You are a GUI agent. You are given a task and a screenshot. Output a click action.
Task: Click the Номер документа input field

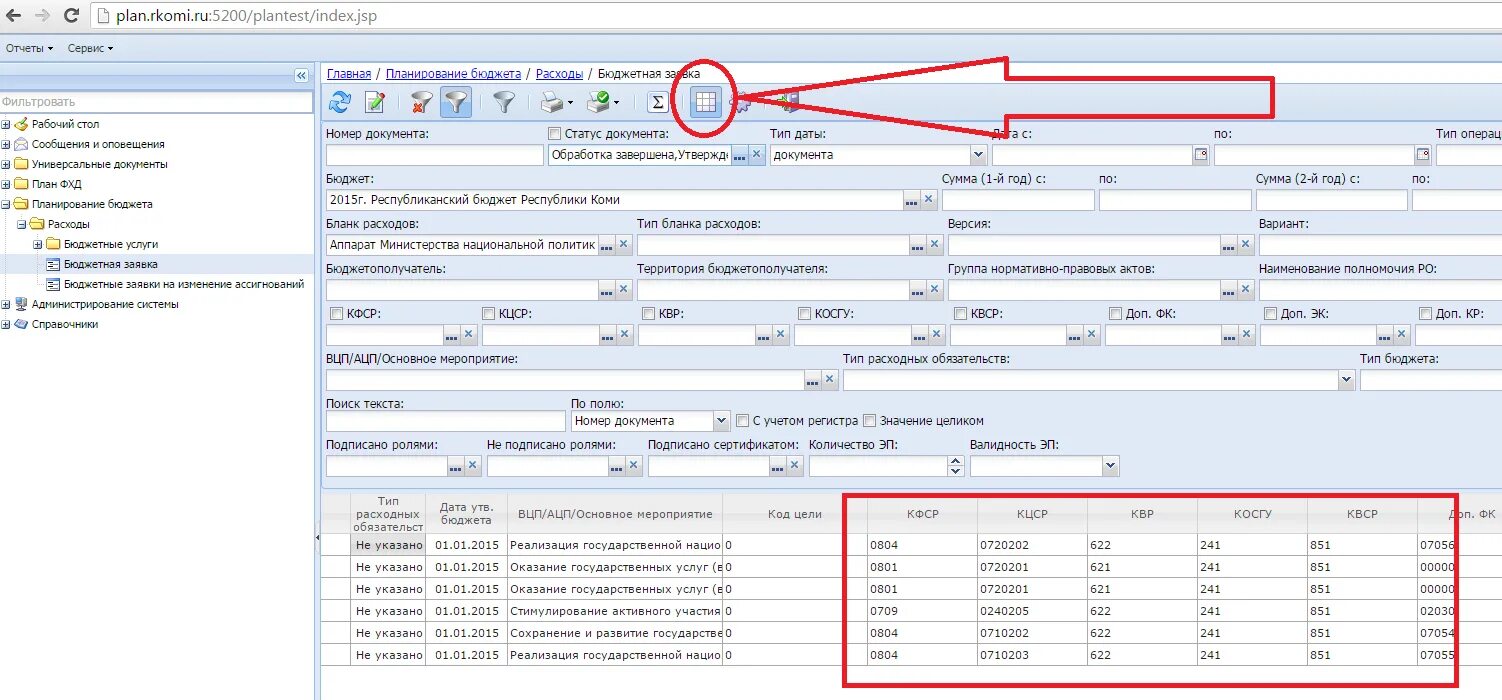pos(435,155)
